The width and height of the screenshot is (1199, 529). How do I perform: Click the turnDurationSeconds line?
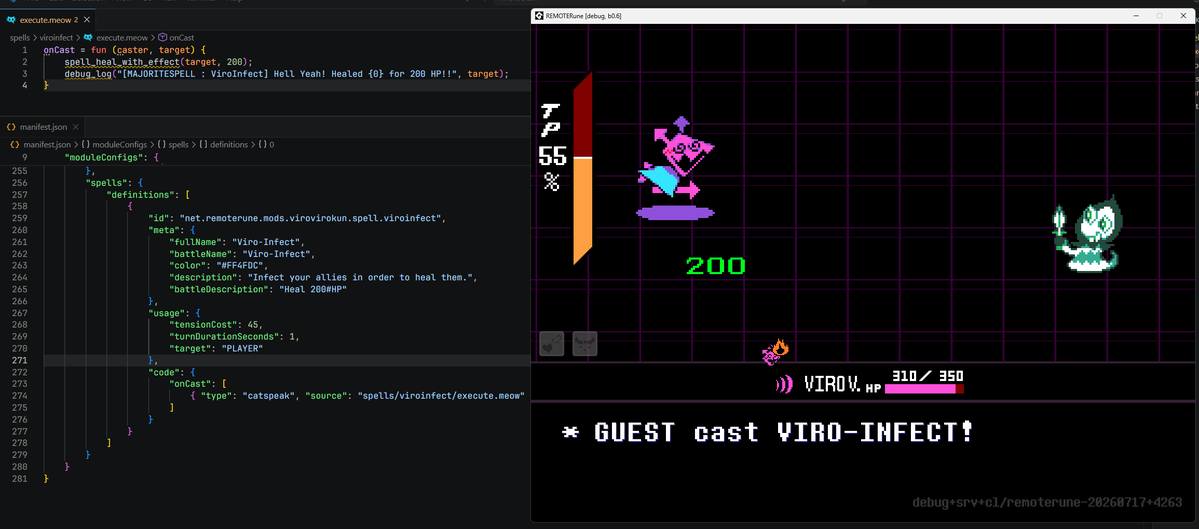[x=232, y=336]
